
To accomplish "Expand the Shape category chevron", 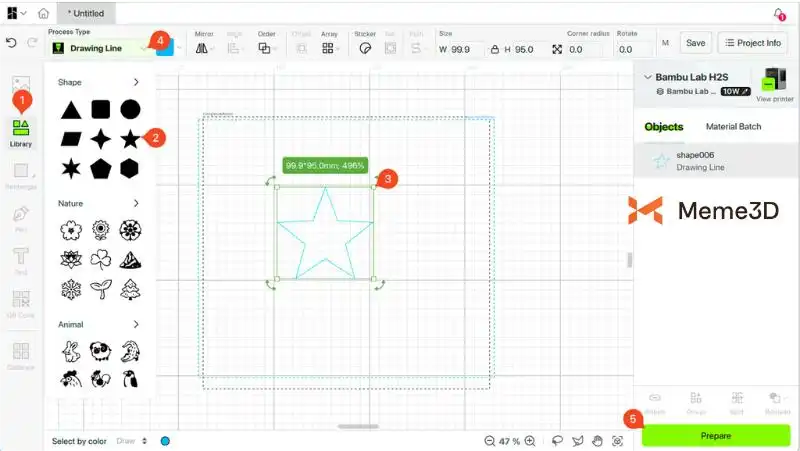I will pos(136,82).
